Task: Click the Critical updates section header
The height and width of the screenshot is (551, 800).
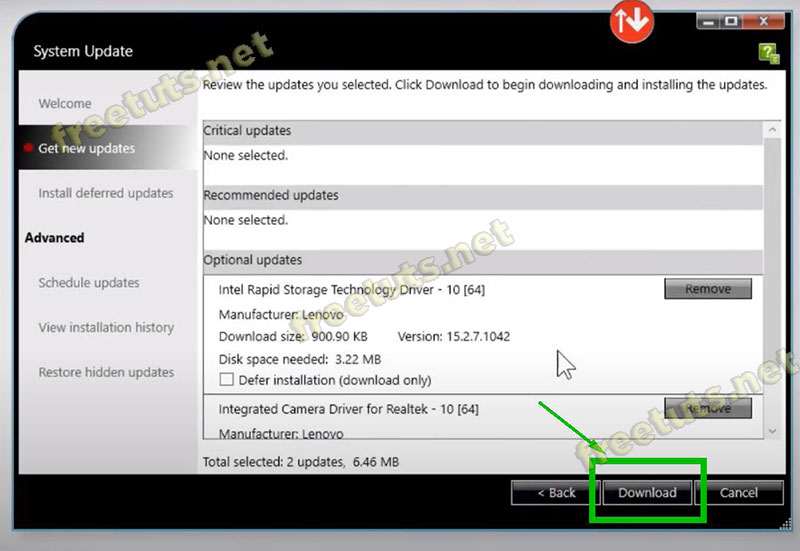Action: [483, 133]
